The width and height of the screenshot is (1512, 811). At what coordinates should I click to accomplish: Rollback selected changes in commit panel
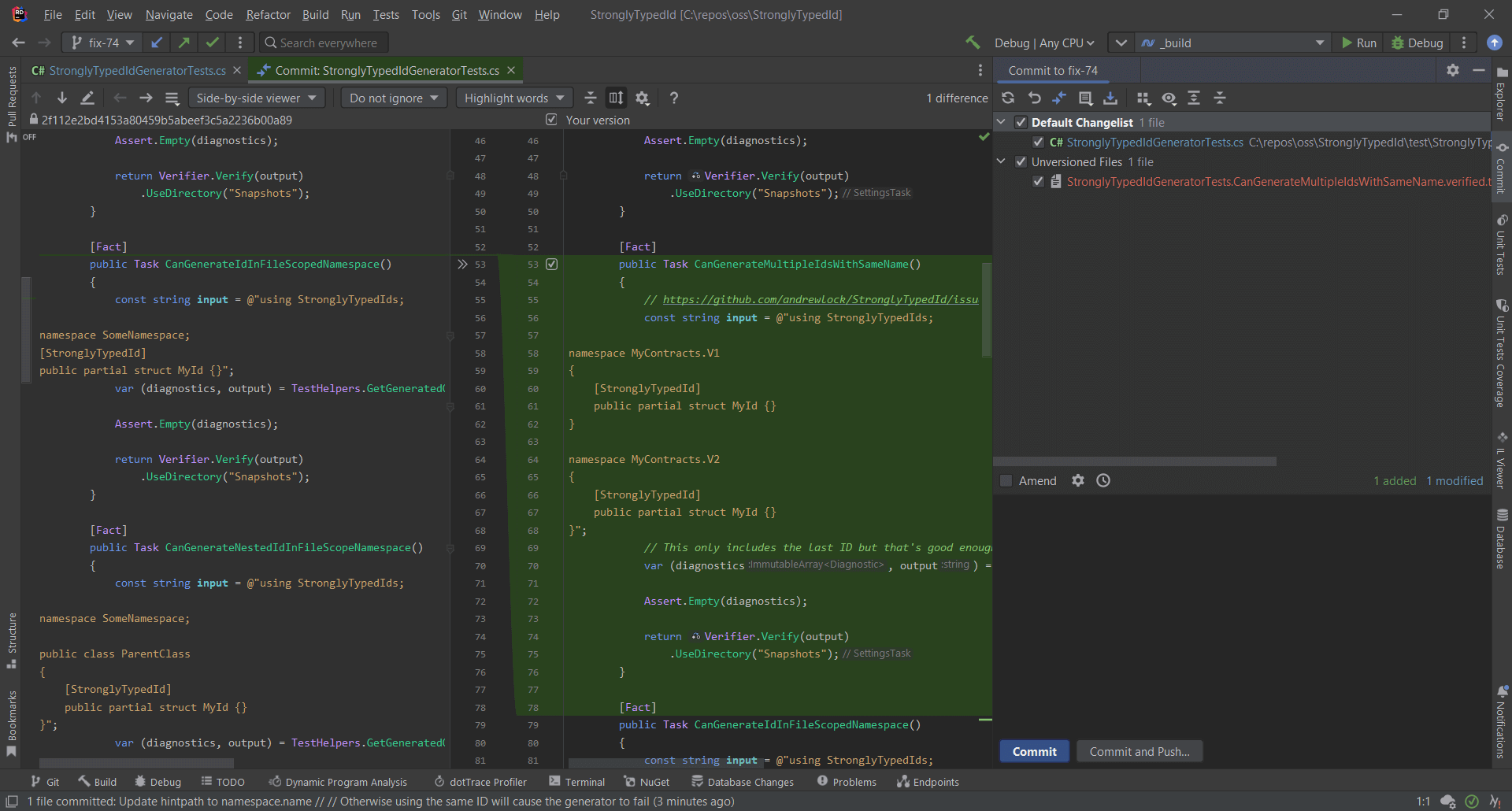1034,98
